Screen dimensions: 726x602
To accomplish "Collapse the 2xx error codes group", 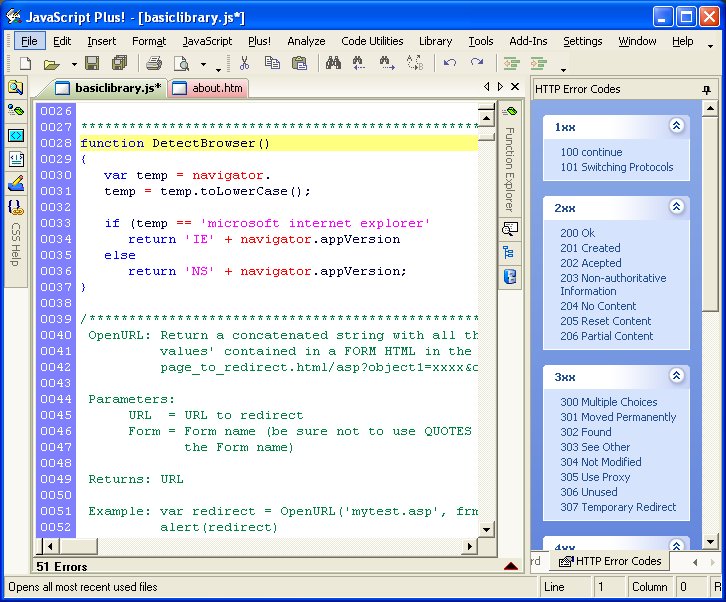I will coord(676,207).
